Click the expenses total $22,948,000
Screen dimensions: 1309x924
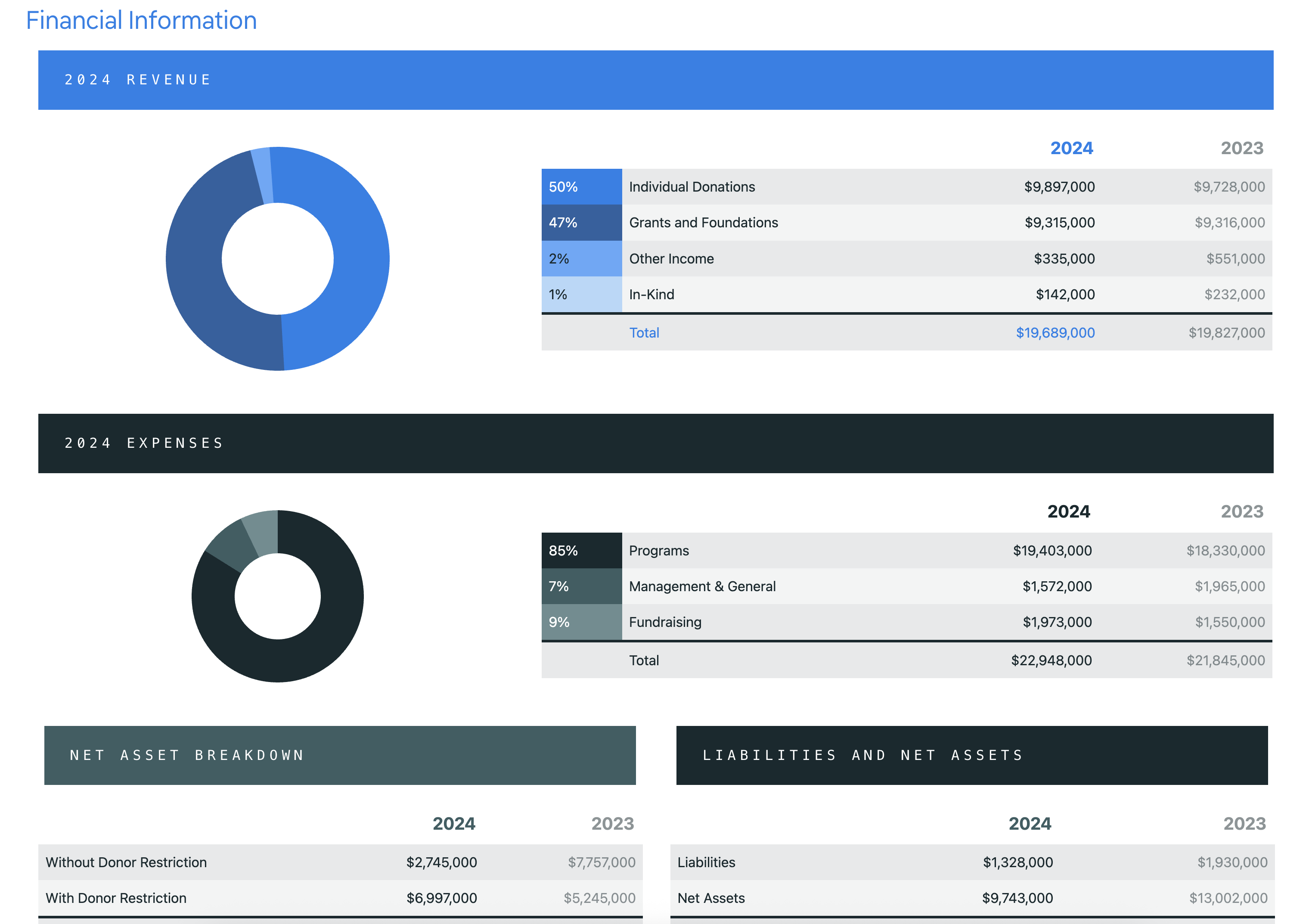[x=1052, y=660]
